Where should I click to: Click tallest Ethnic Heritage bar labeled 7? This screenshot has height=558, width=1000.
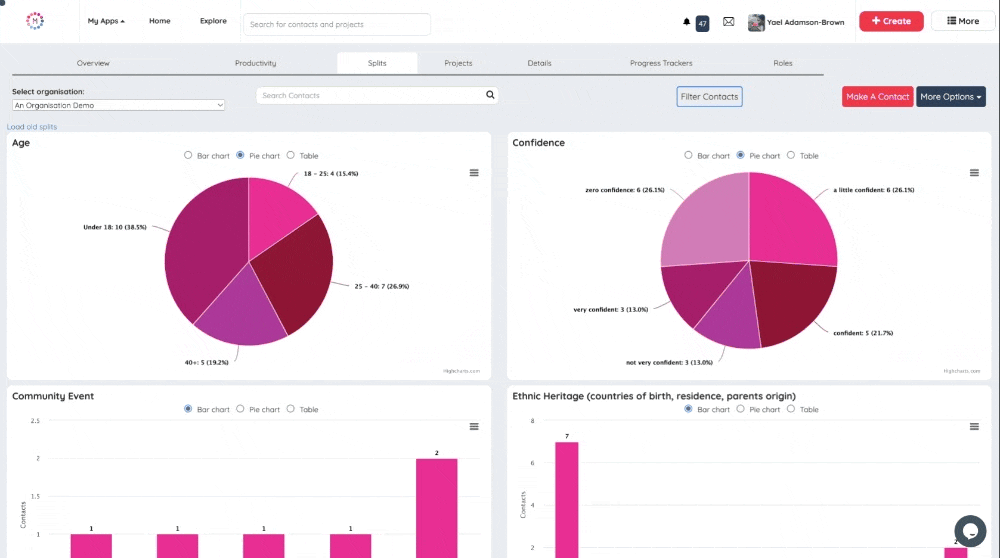pyautogui.click(x=566, y=500)
